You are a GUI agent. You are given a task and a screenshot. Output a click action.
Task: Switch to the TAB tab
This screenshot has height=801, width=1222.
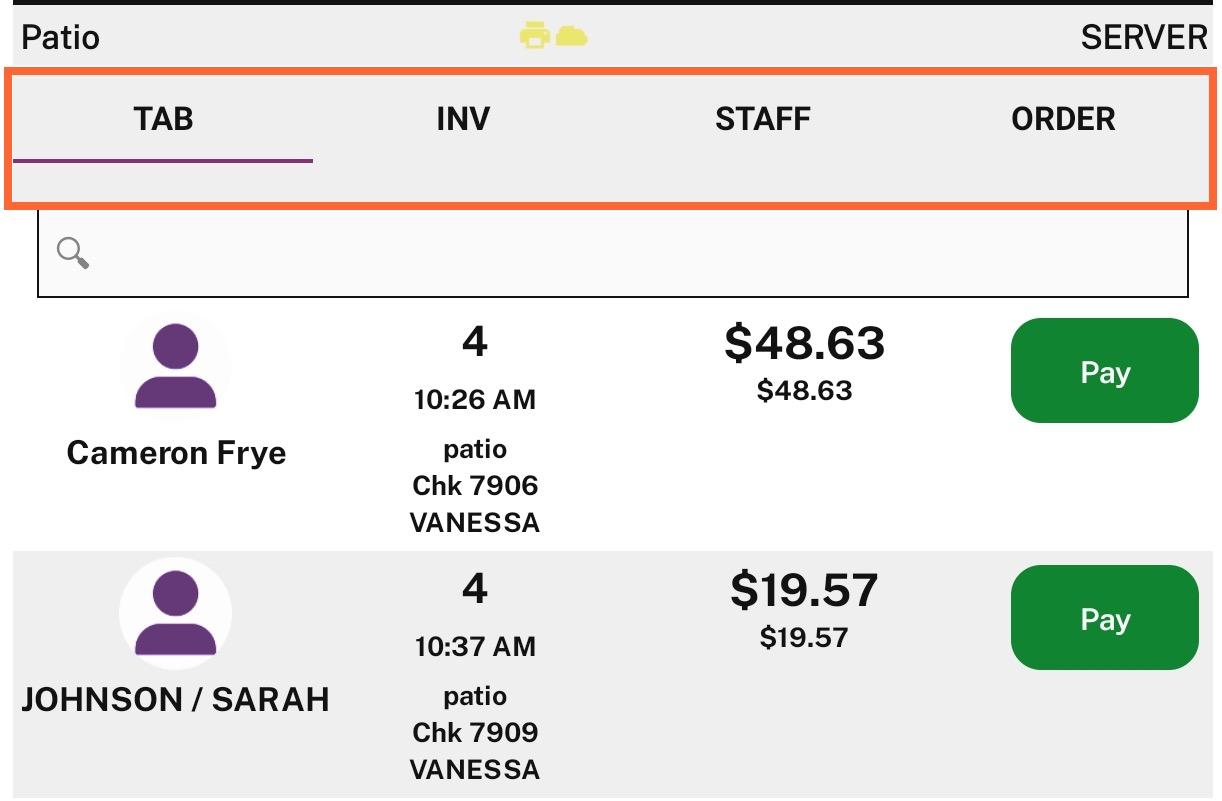pos(163,119)
